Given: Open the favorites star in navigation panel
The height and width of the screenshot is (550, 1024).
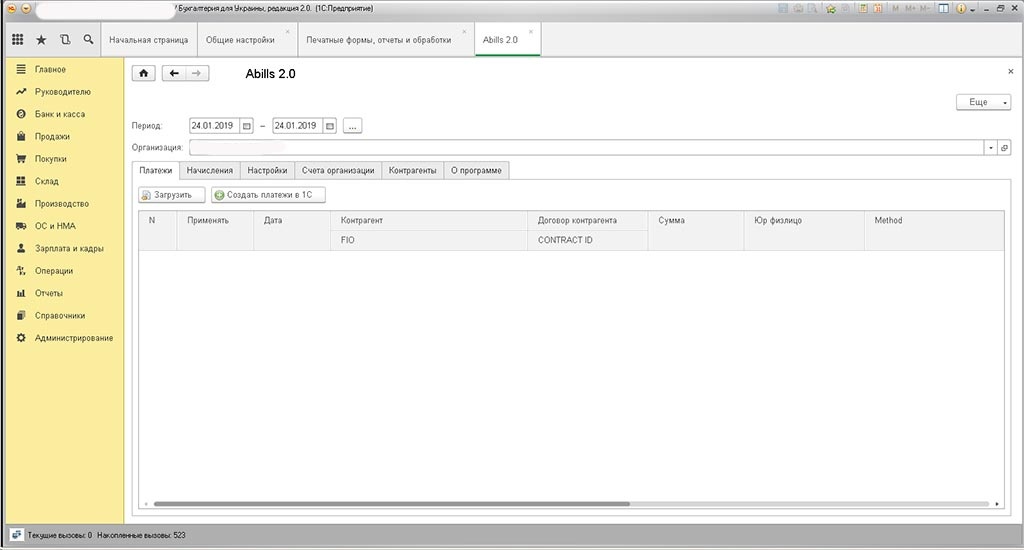Looking at the screenshot, I should [41, 40].
